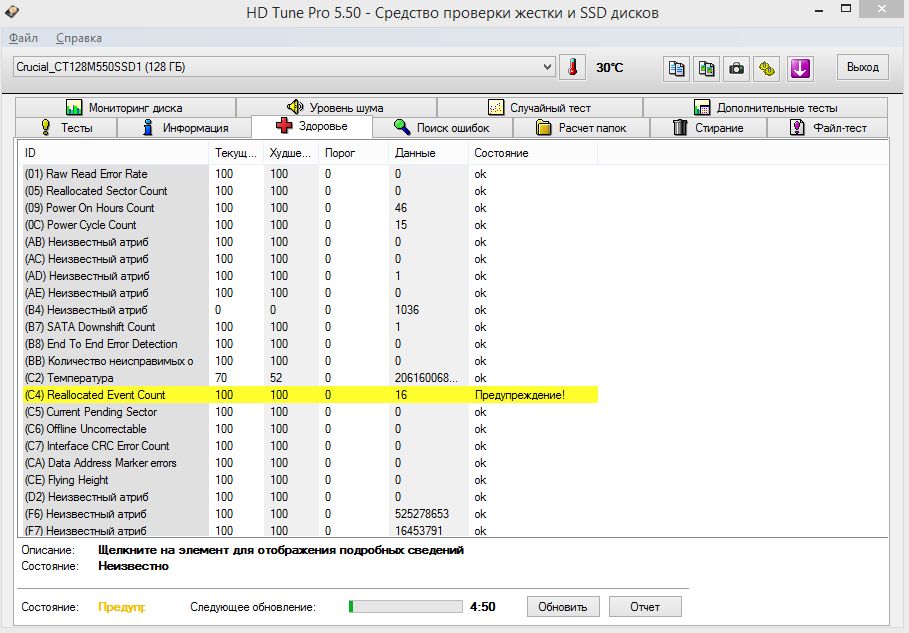Select the (BB) Количество неисправимых row
The height and width of the screenshot is (633, 909).
point(308,361)
